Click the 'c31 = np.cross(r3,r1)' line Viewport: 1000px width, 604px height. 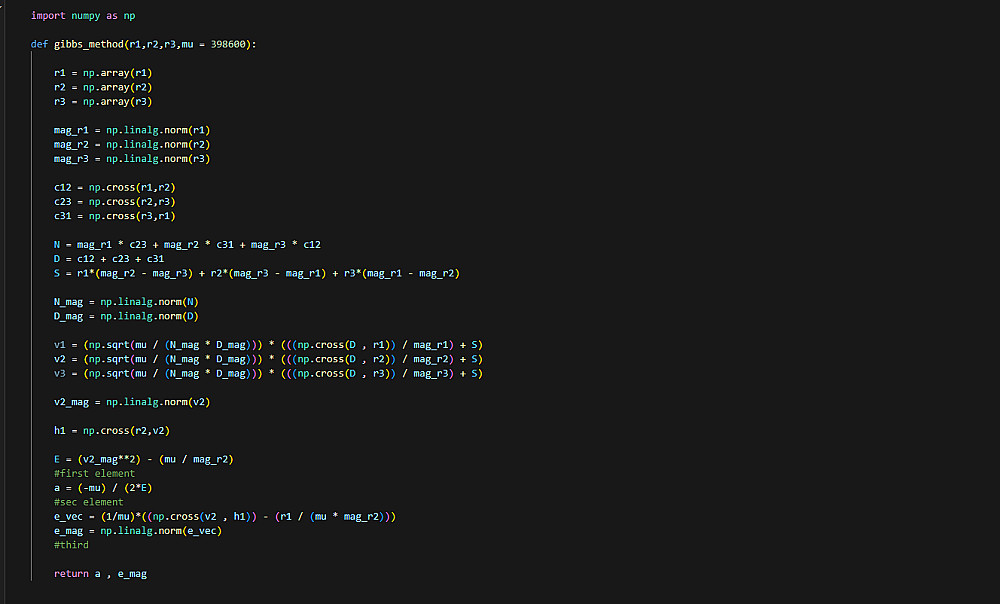click(x=115, y=216)
